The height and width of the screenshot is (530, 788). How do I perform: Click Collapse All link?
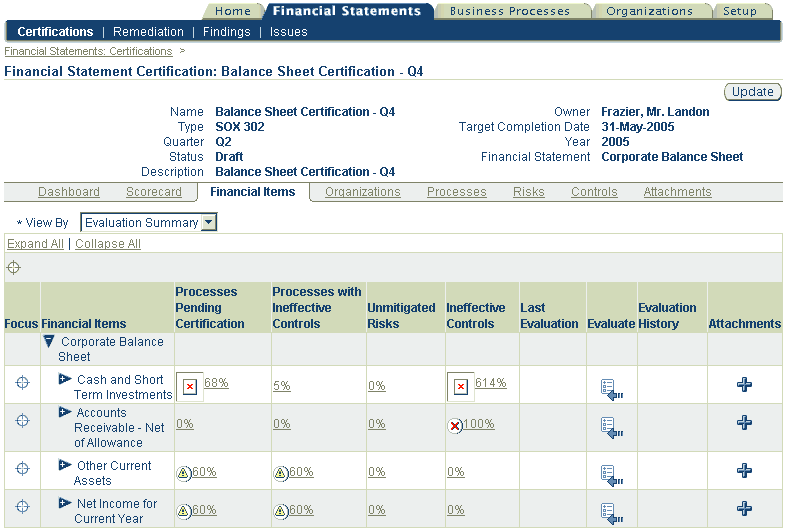click(x=108, y=244)
